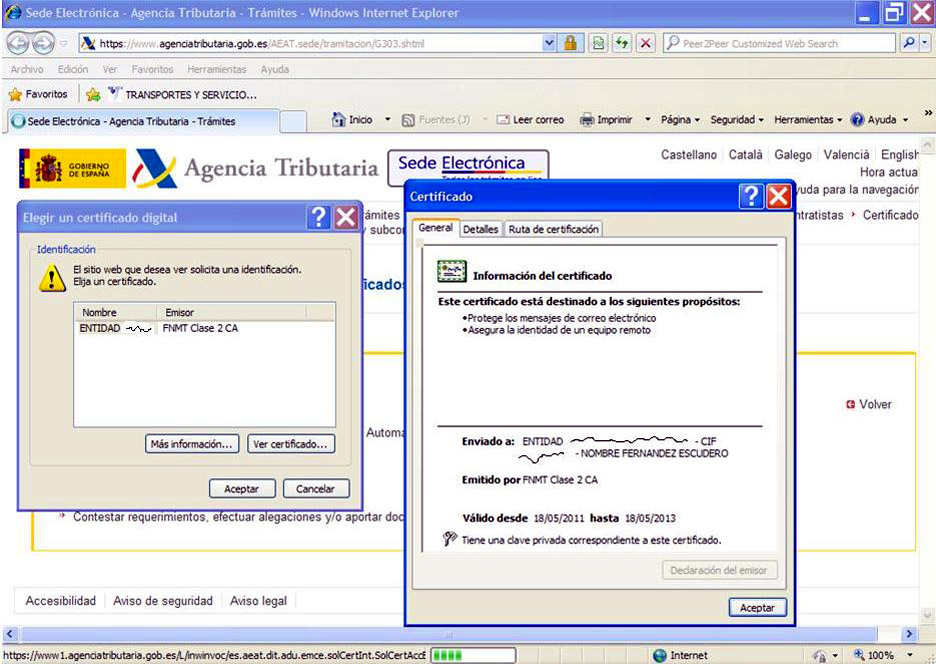Click the Gobierno de España logo
The image size is (936, 664).
click(x=72, y=168)
